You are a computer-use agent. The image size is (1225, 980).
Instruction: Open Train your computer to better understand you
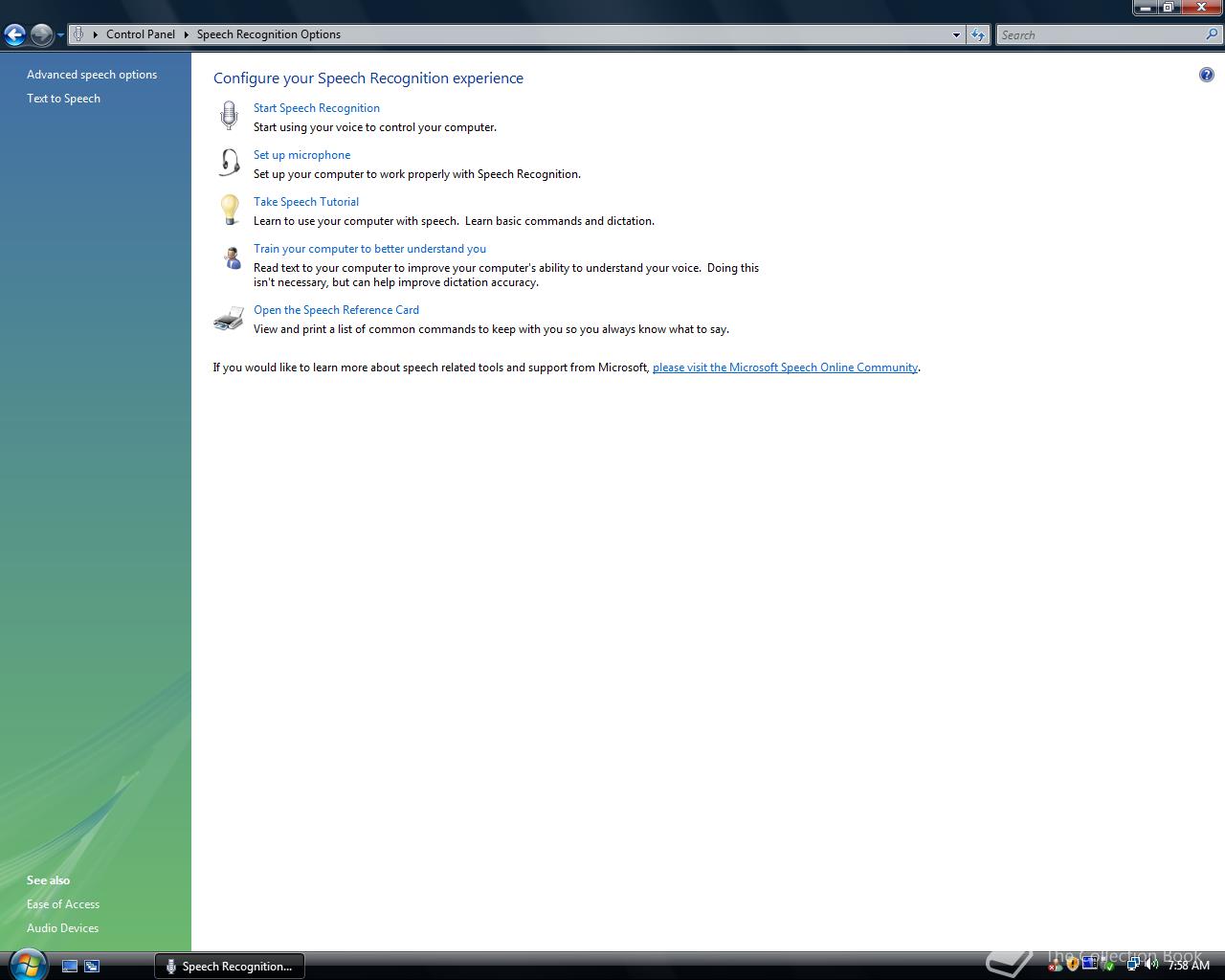point(369,249)
